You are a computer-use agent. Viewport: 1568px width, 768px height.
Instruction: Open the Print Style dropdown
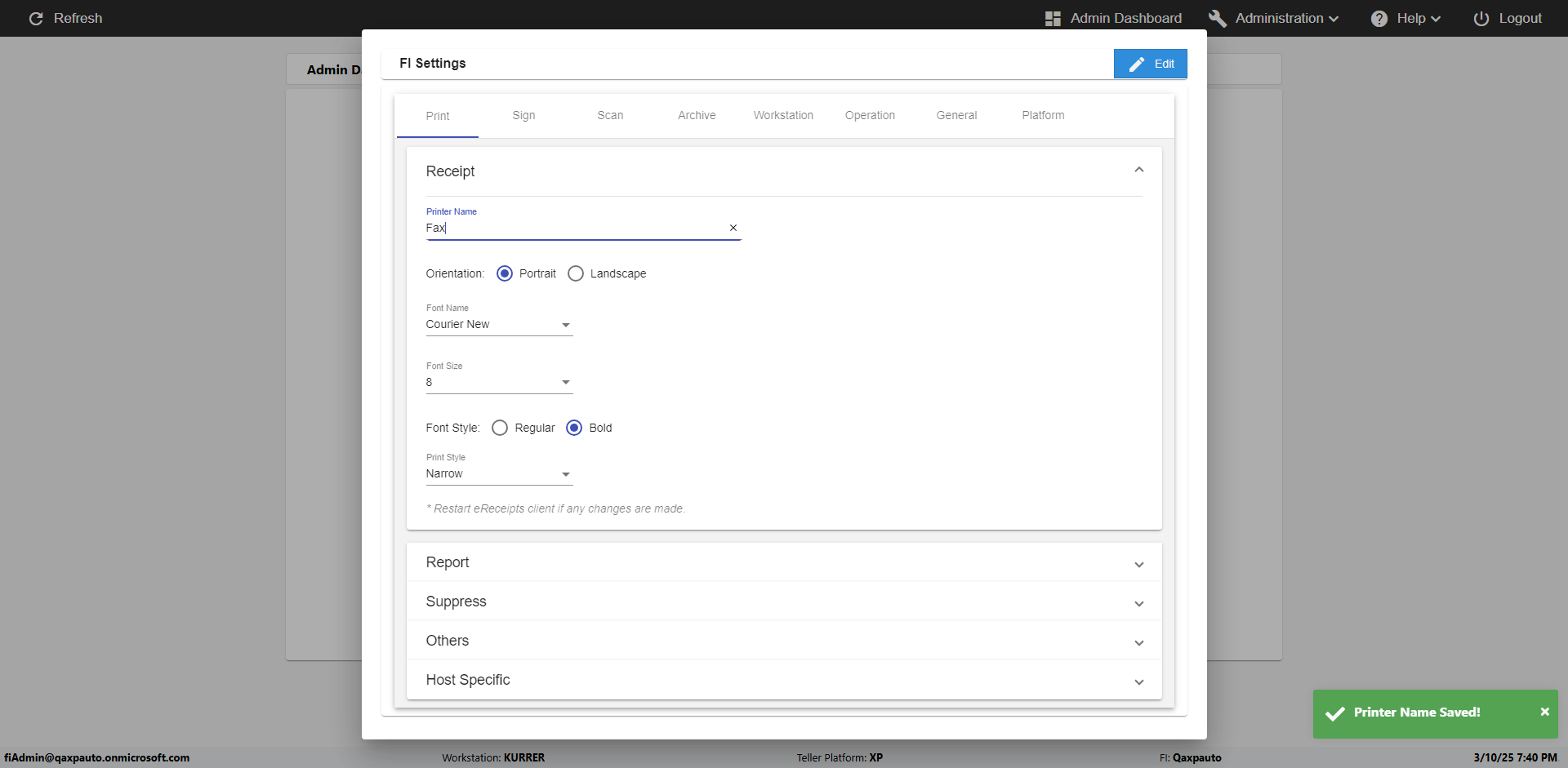click(499, 474)
